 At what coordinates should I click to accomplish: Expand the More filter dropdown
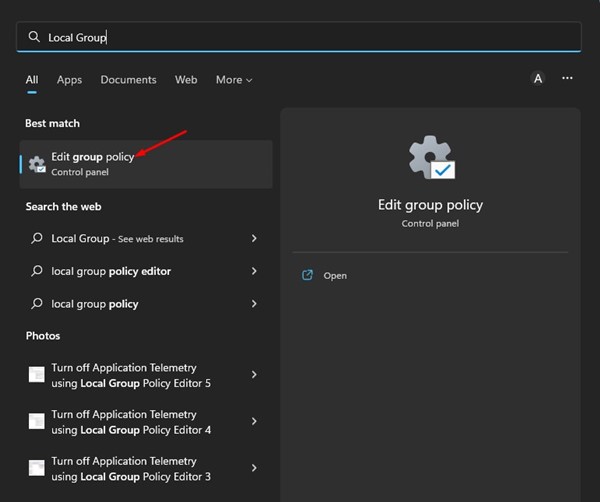234,80
